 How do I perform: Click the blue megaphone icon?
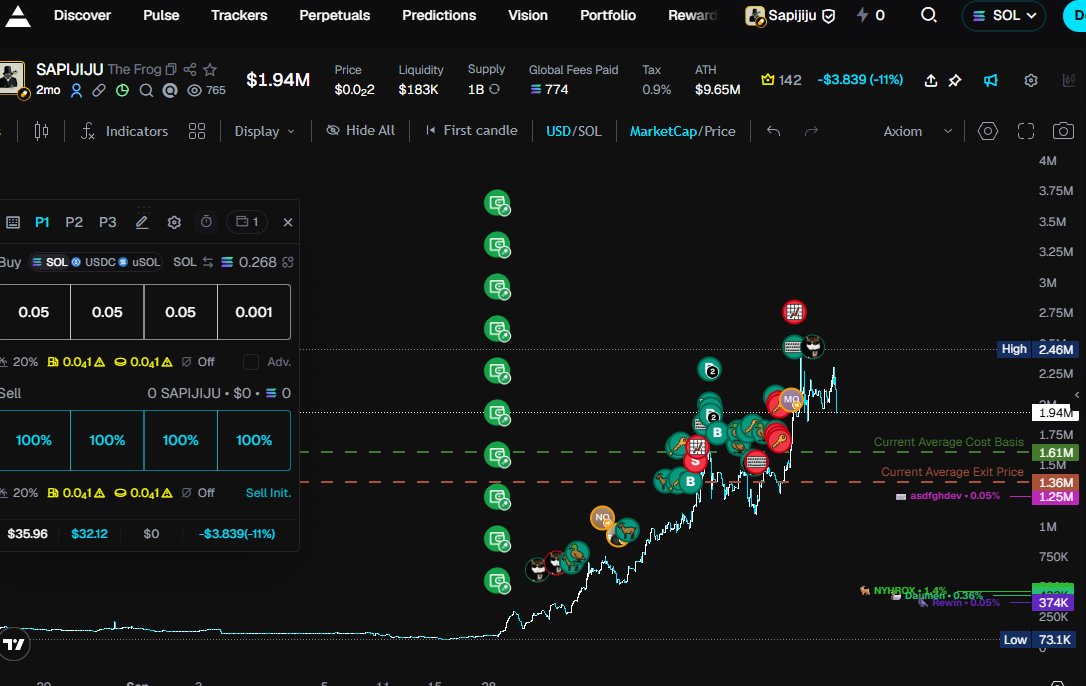[991, 81]
